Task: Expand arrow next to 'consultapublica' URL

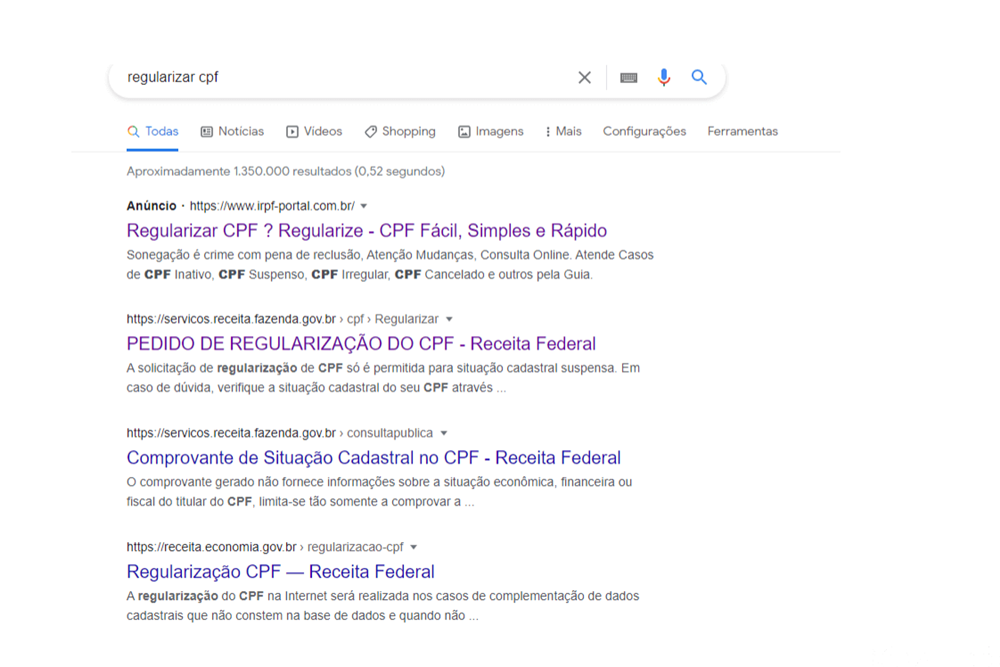Action: click(x=444, y=433)
